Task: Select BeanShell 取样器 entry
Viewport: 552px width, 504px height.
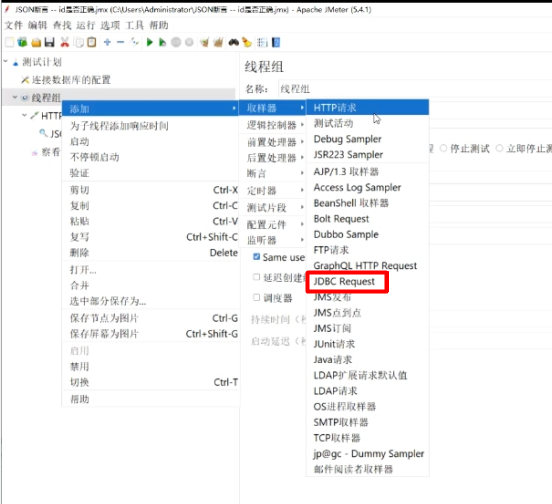Action: 368,203
